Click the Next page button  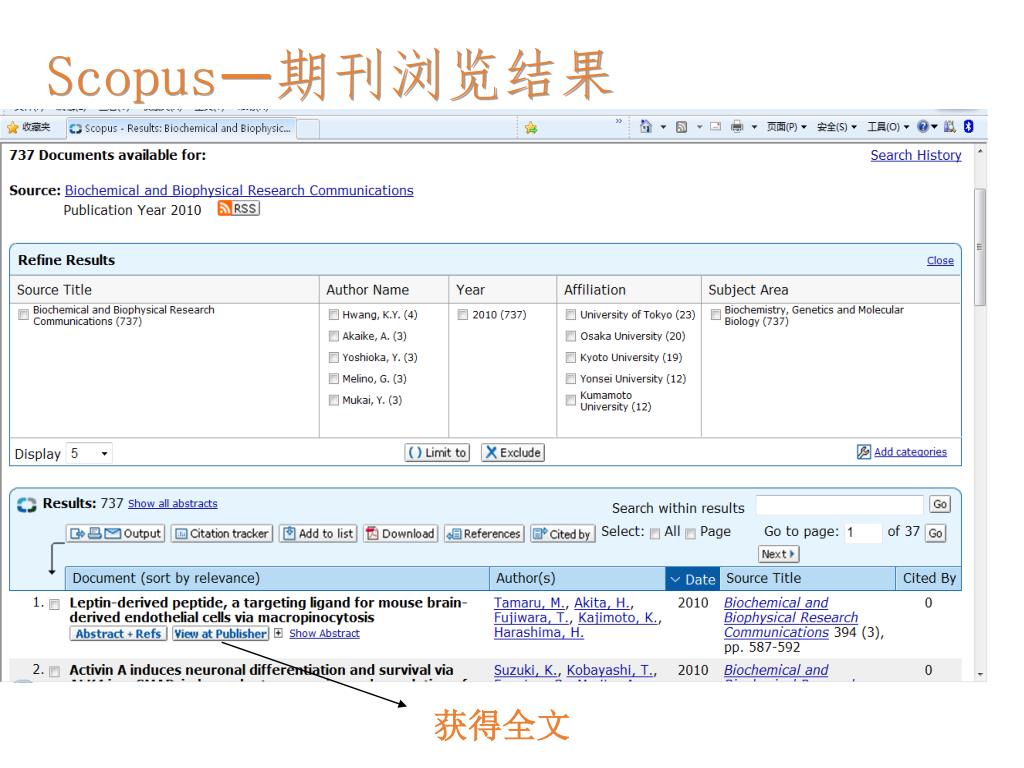point(778,554)
